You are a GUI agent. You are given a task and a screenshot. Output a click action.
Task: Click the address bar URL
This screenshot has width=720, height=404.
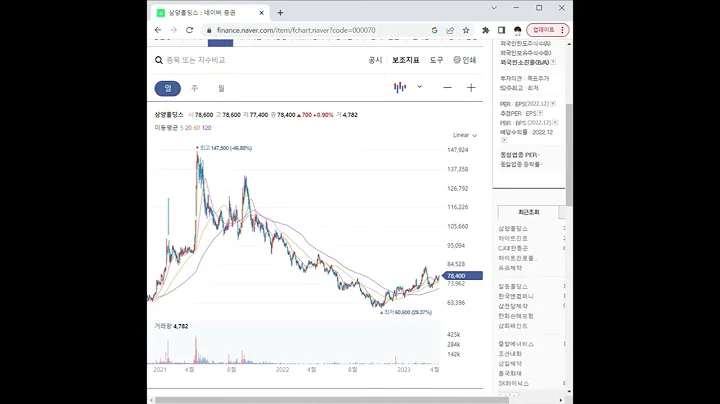pos(296,30)
